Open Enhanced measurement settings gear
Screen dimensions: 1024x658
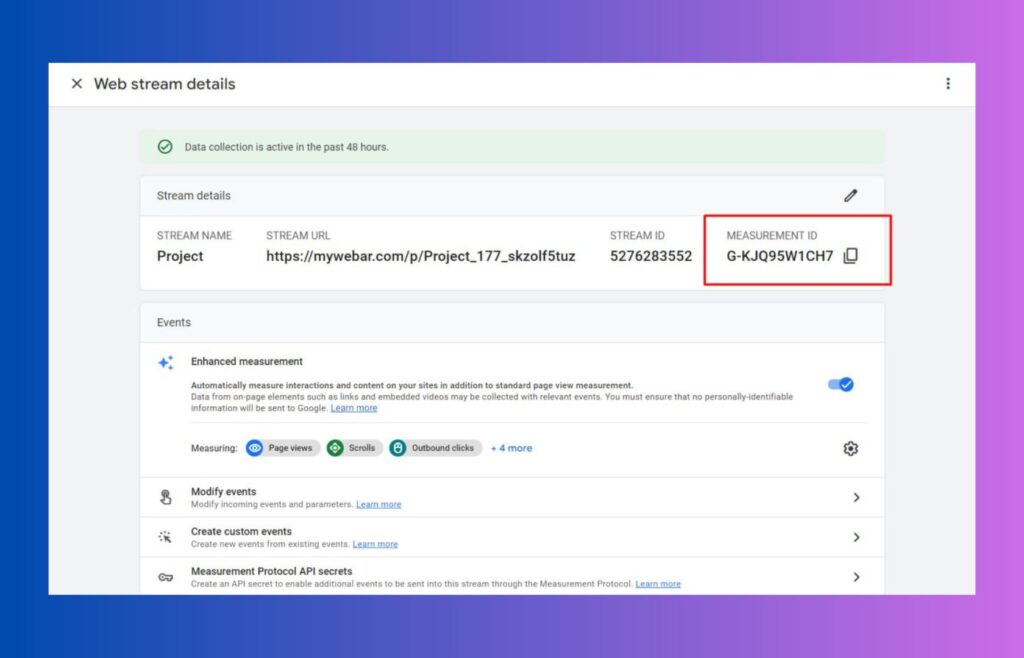[850, 449]
